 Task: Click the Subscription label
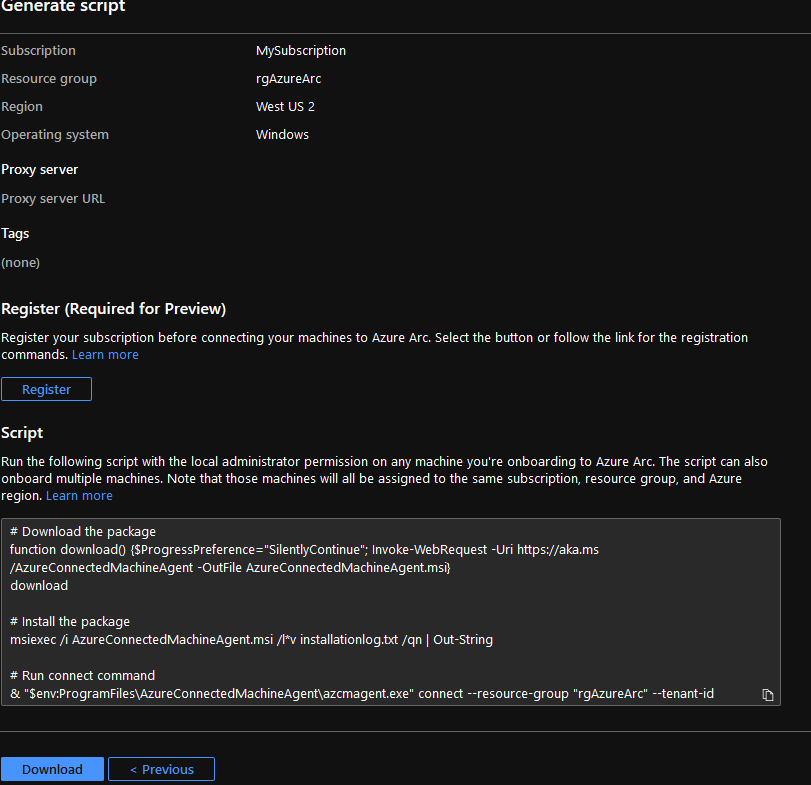pyautogui.click(x=38, y=51)
